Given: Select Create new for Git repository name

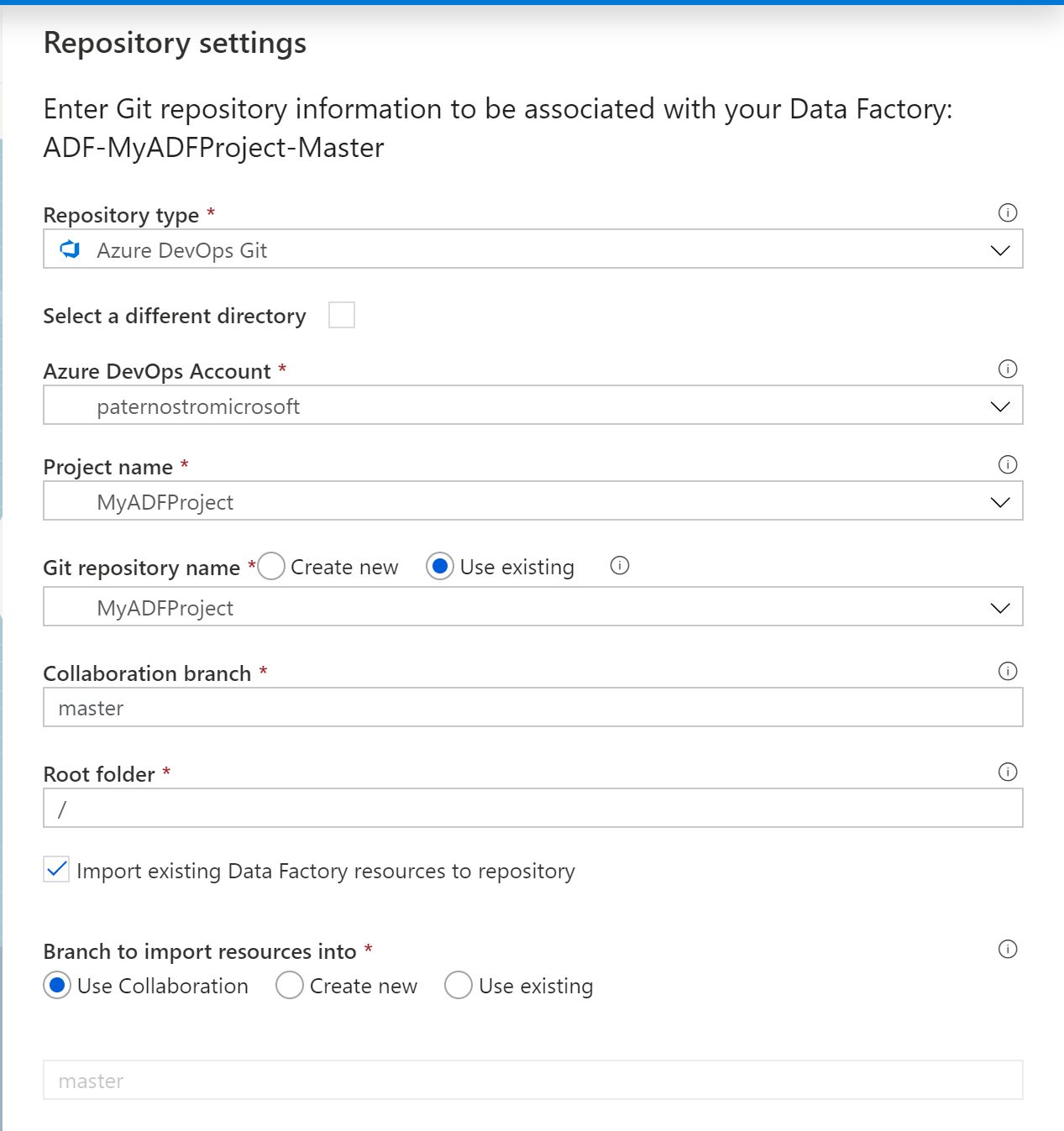Looking at the screenshot, I should [272, 567].
